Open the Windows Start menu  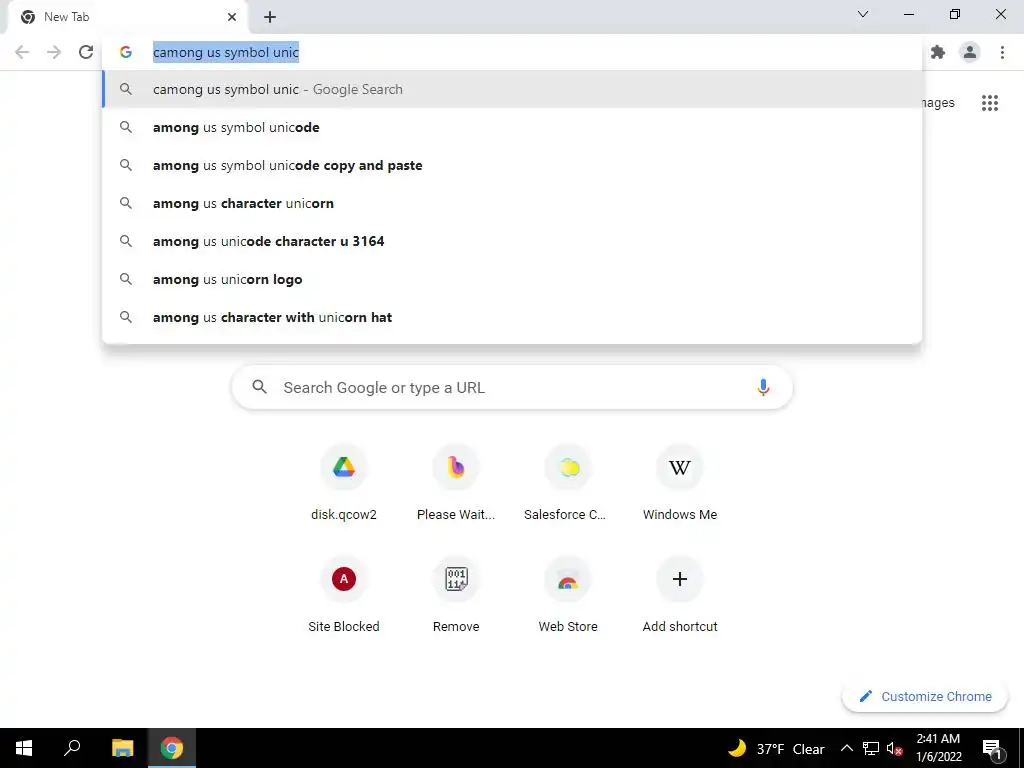tap(24, 748)
